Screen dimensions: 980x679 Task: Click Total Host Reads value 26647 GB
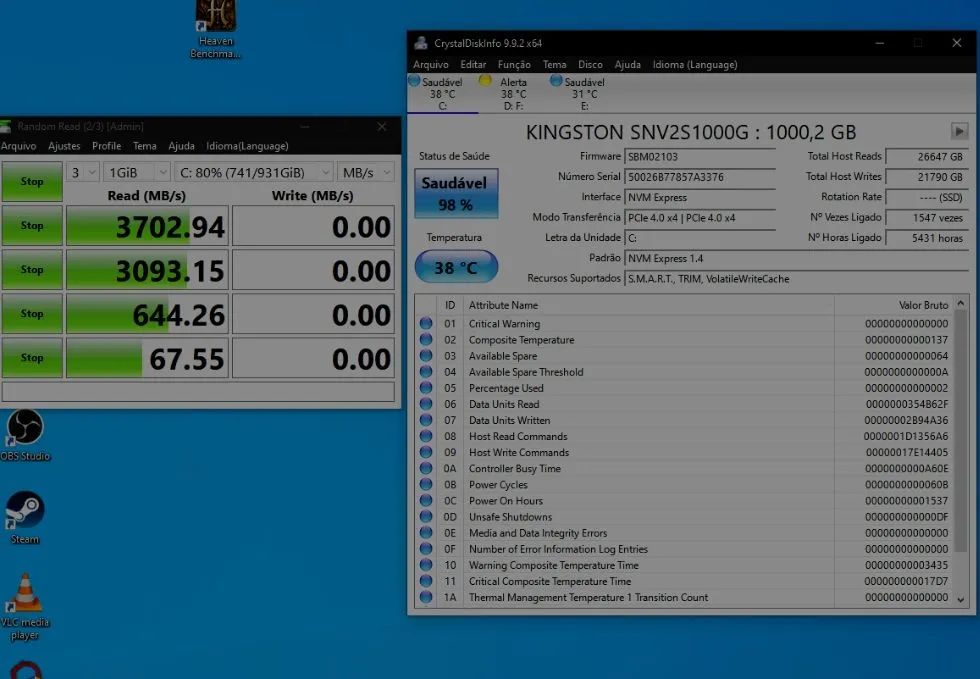(927, 156)
